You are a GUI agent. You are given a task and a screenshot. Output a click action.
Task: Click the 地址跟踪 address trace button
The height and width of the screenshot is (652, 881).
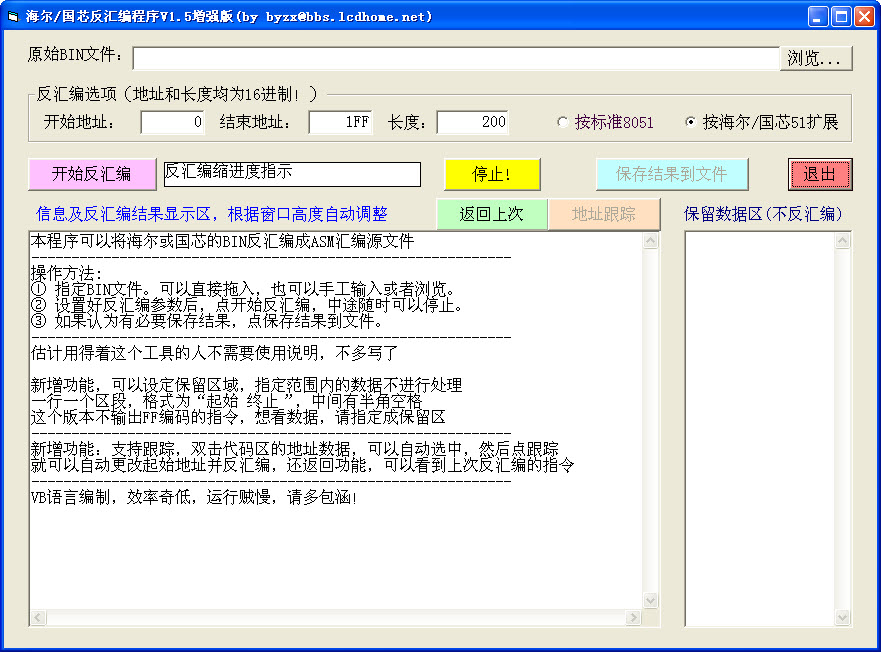coord(604,214)
